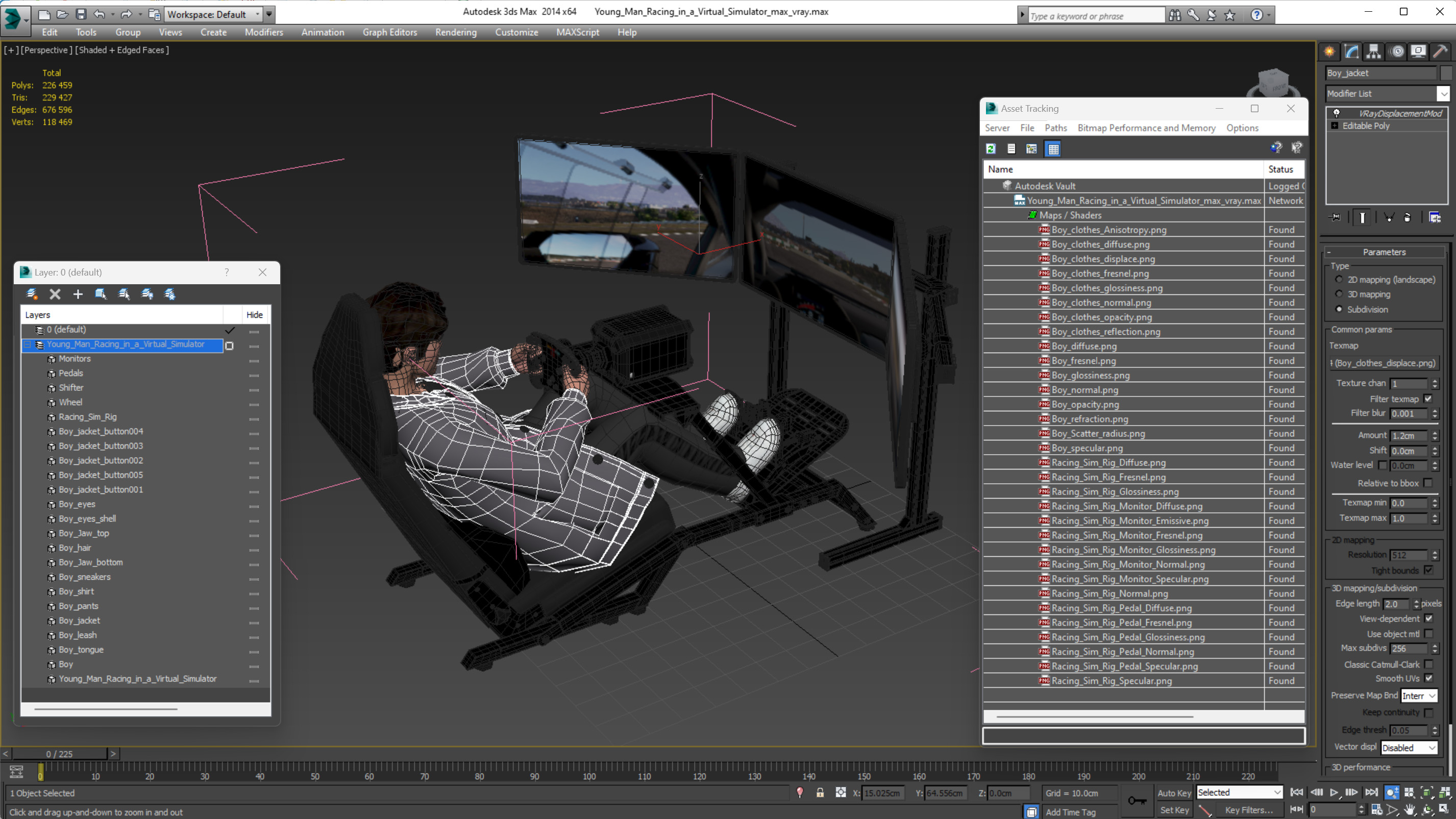The height and width of the screenshot is (819, 1456).
Task: Click Add Time Tag
Action: (1071, 812)
